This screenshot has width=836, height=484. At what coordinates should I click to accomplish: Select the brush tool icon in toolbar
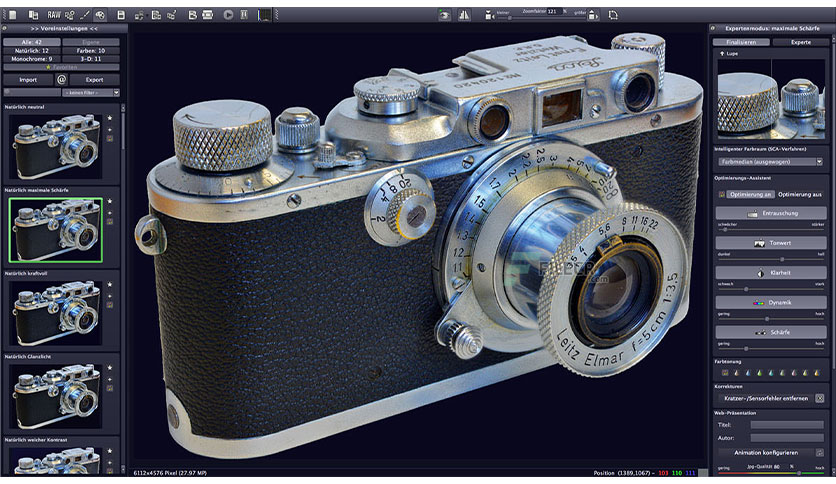(x=84, y=15)
